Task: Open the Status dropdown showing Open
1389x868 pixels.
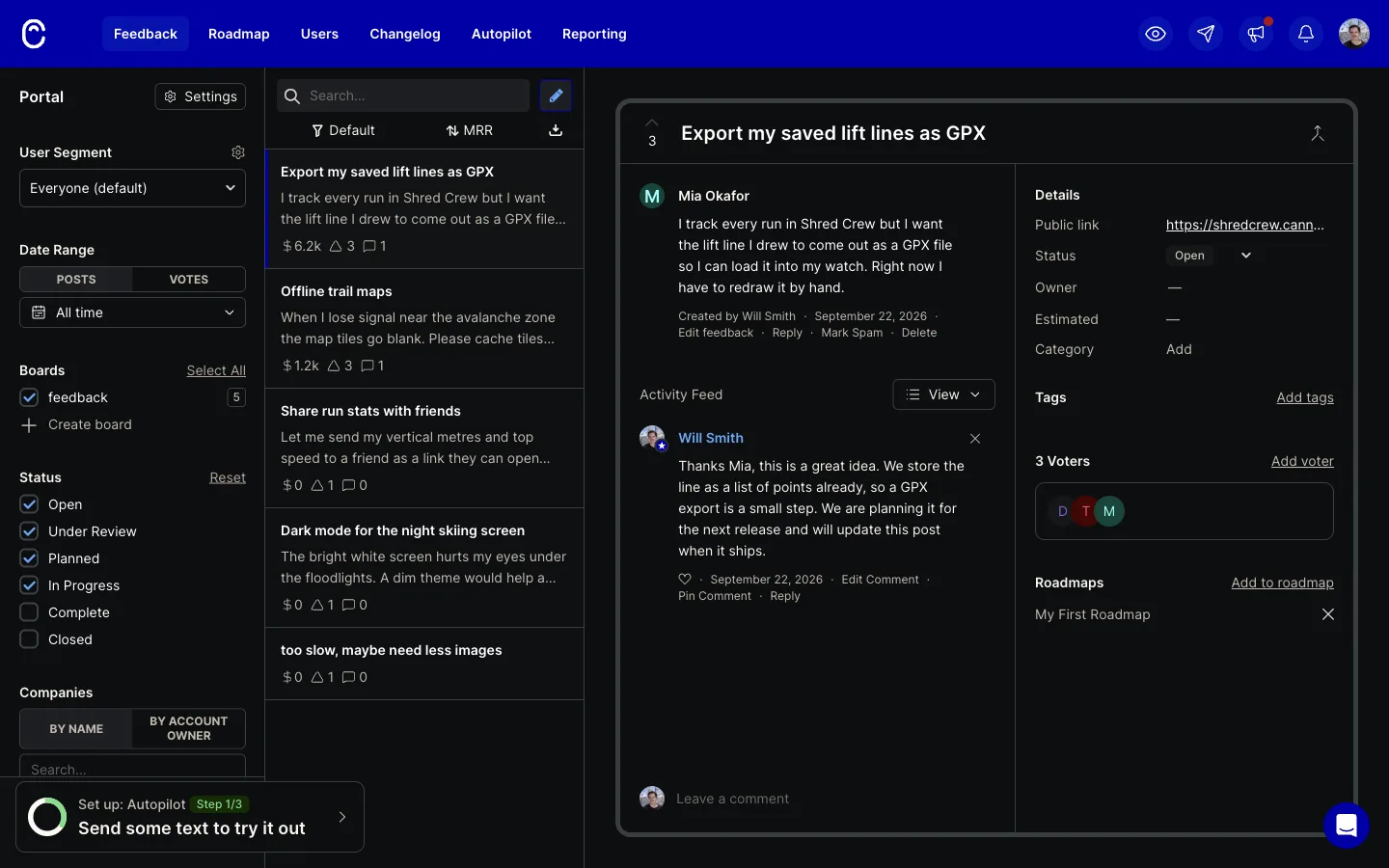Action: click(x=1212, y=256)
